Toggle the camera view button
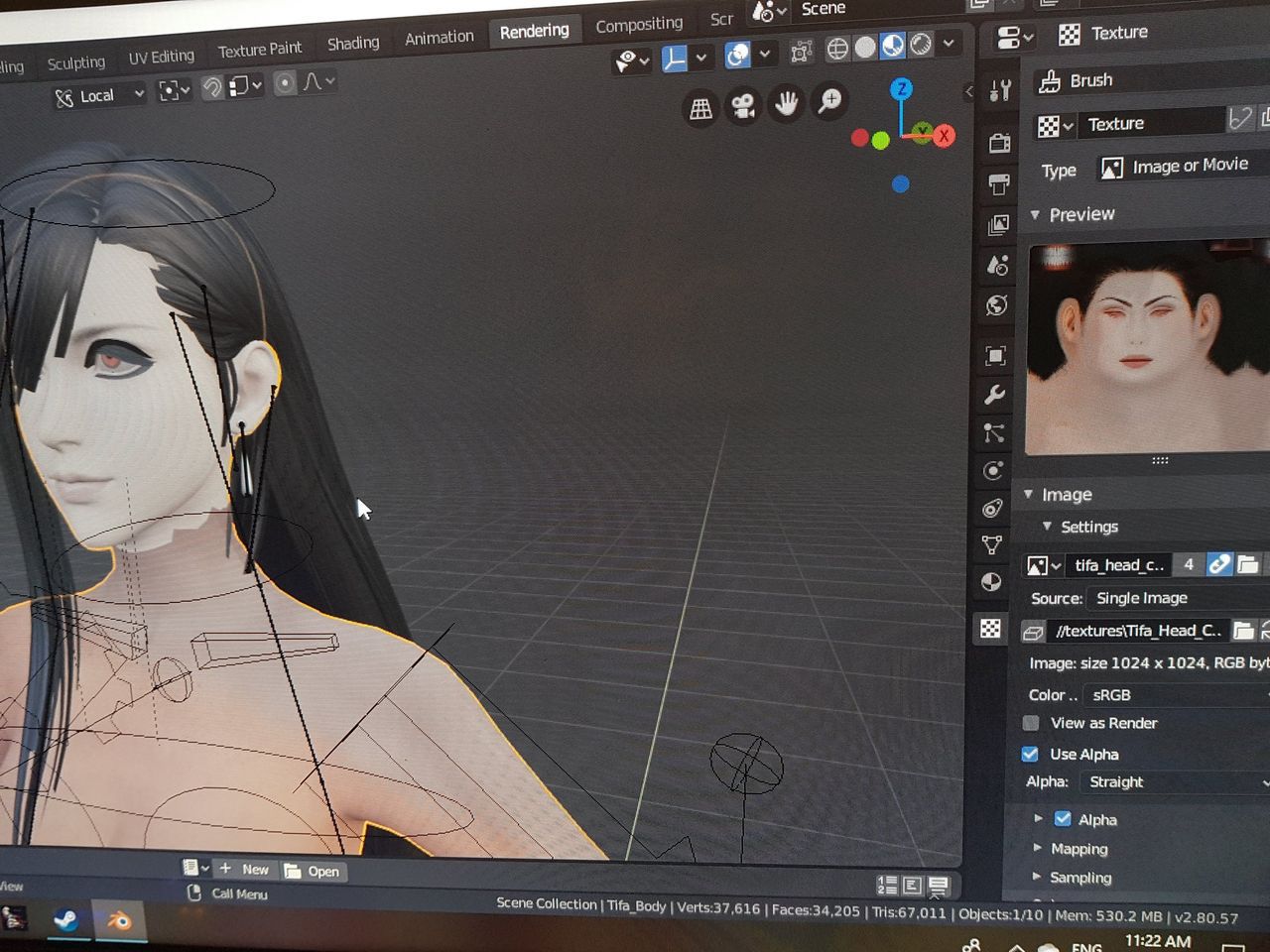 pyautogui.click(x=743, y=105)
